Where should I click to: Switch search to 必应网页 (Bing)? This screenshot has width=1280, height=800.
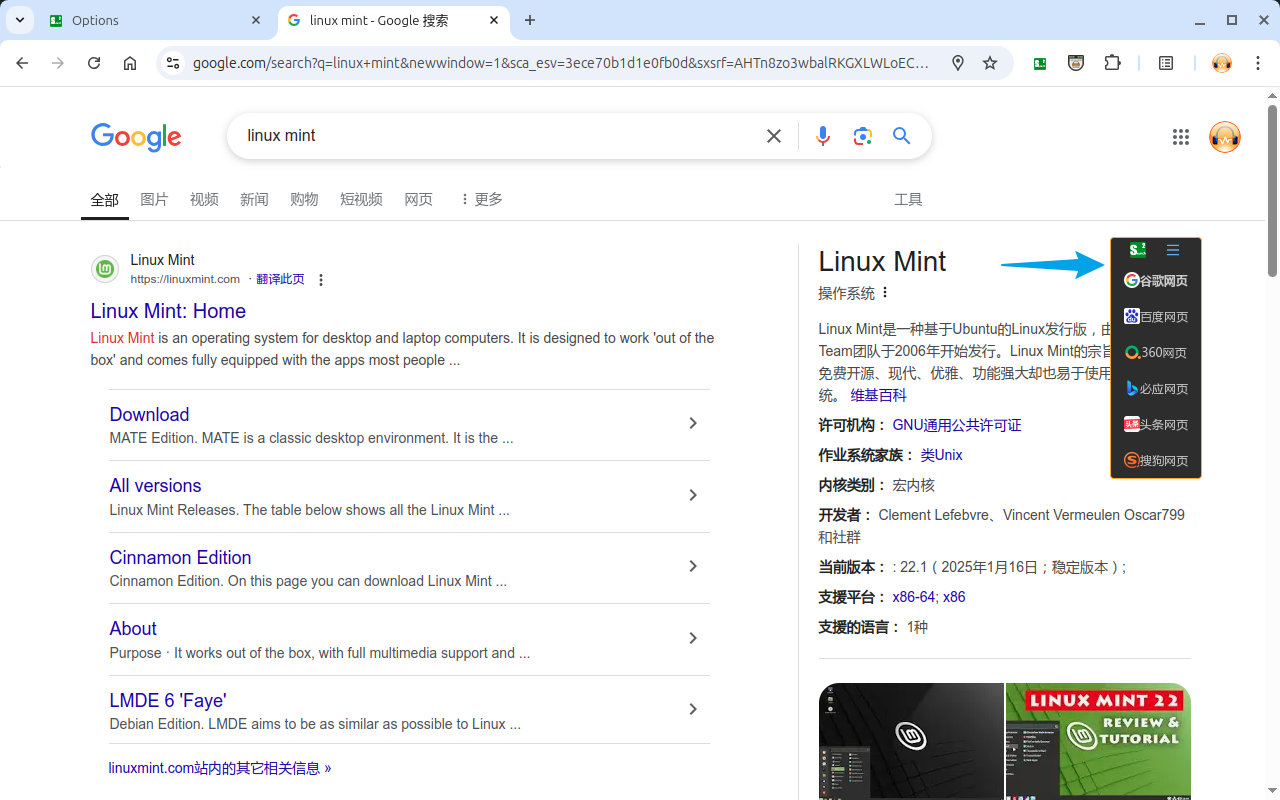1156,388
